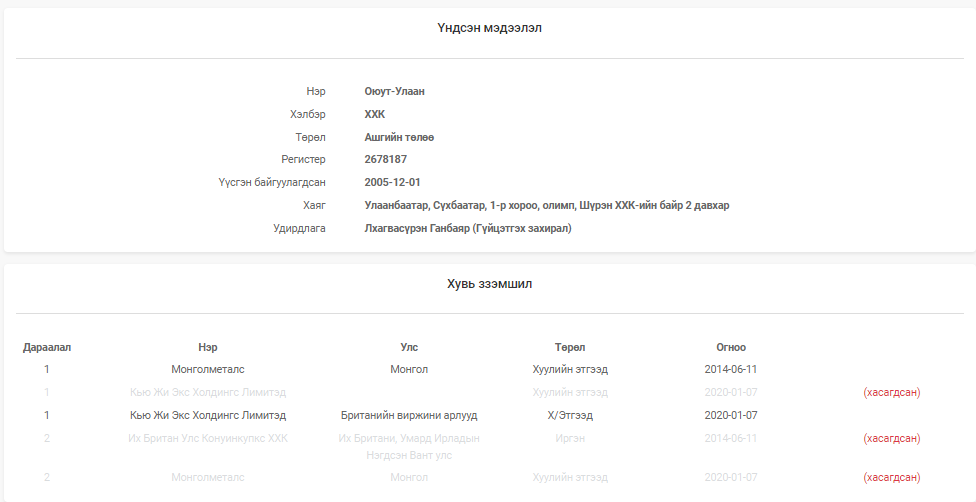Click the Ашгийн төлөө type value
This screenshot has width=976, height=502.
(400, 137)
